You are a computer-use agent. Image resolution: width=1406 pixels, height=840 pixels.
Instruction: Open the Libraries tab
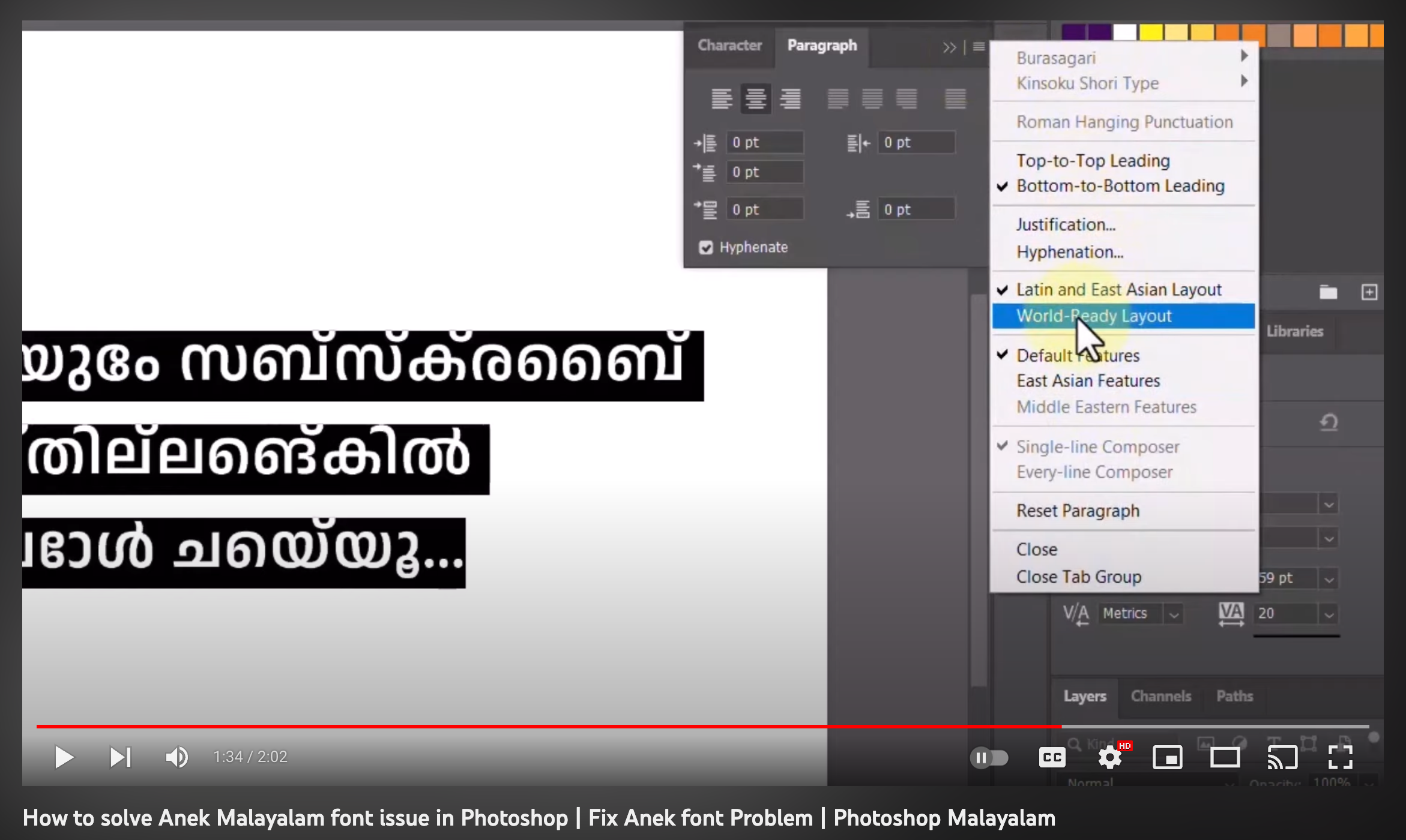(1295, 331)
